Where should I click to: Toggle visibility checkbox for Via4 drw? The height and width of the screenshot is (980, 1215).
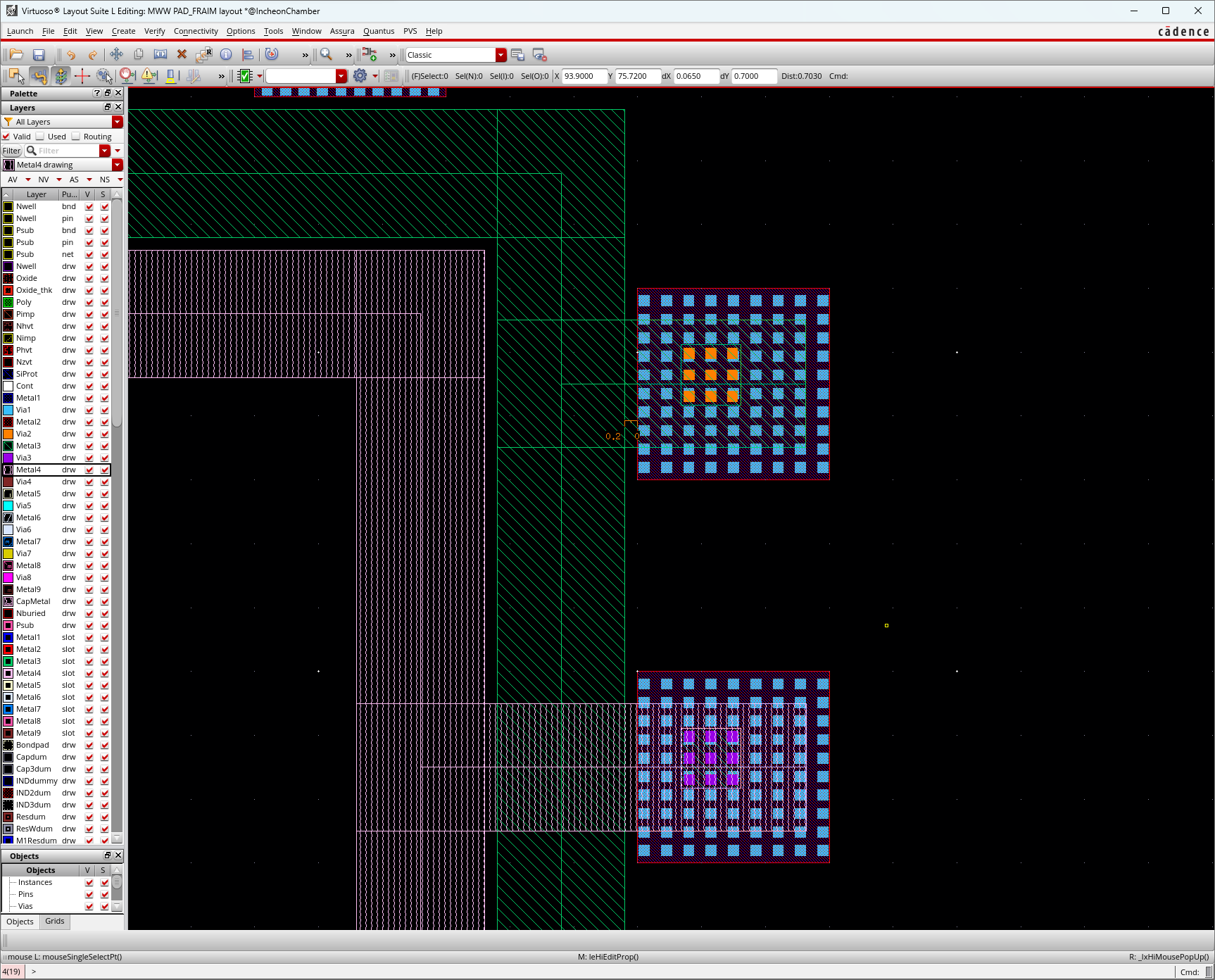coord(89,482)
